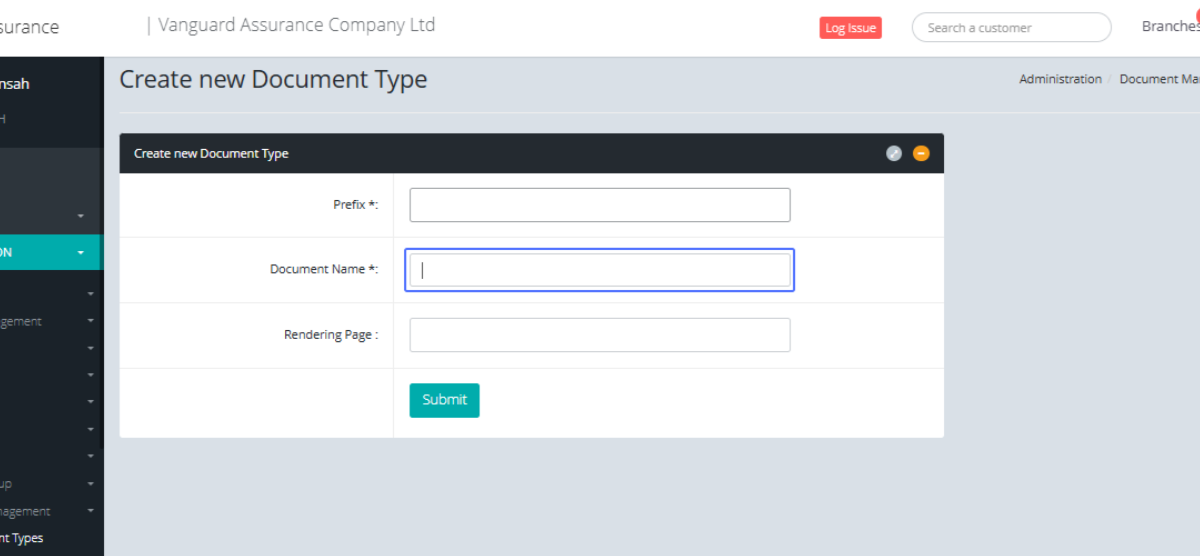Collapse panel with the orange minus icon
Image resolution: width=1200 pixels, height=556 pixels.
click(x=921, y=153)
